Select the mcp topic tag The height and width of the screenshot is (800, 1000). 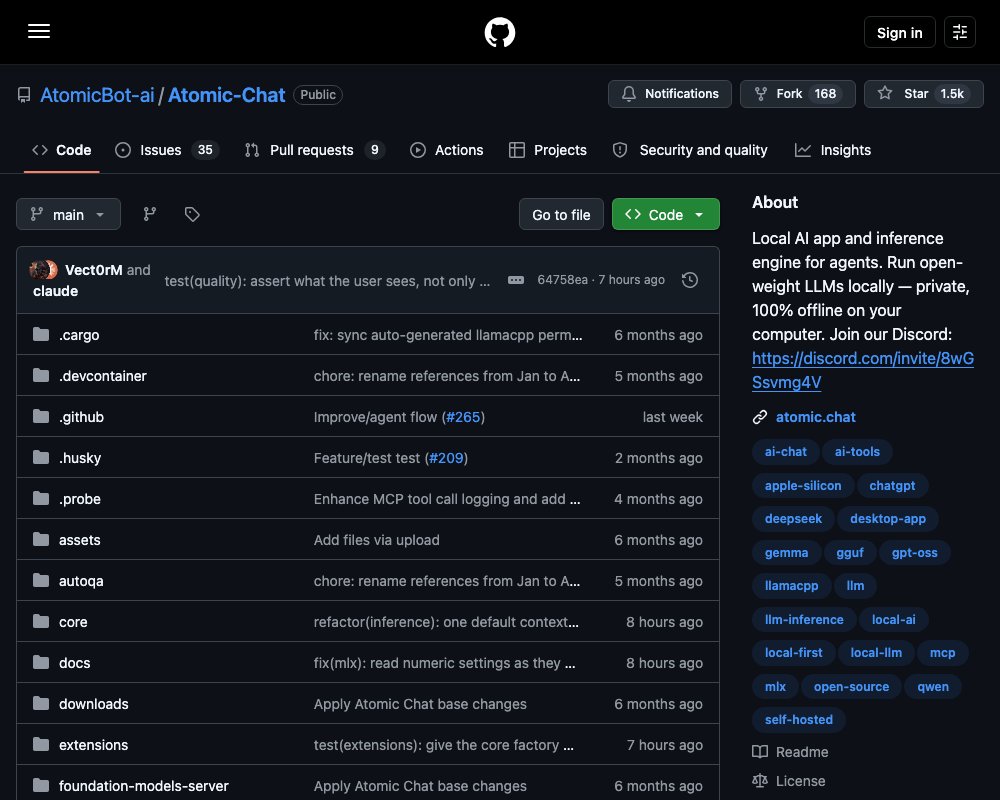(x=942, y=653)
